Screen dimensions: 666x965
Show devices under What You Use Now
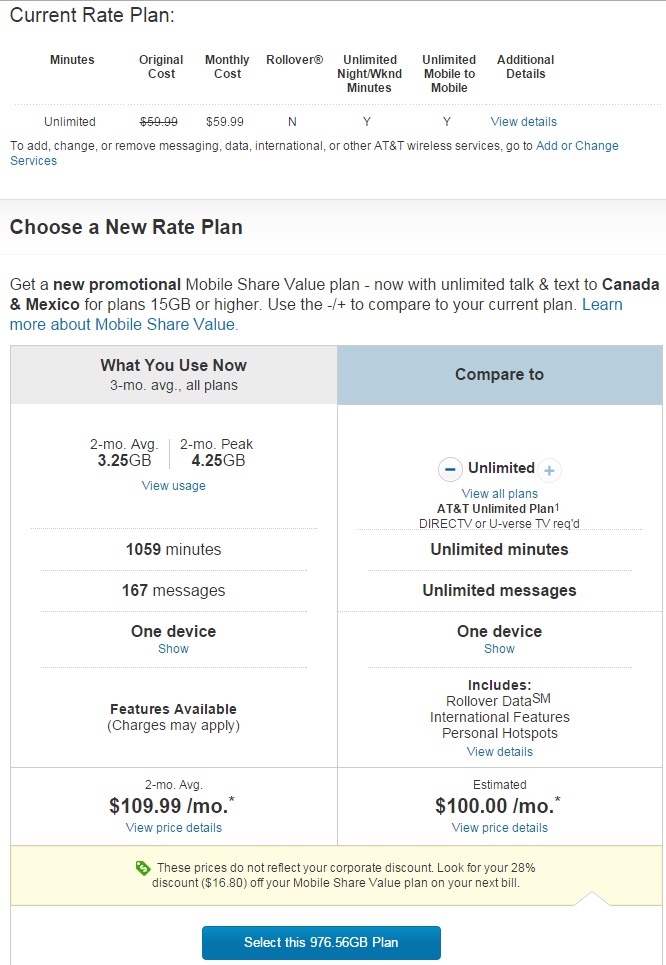tap(174, 649)
